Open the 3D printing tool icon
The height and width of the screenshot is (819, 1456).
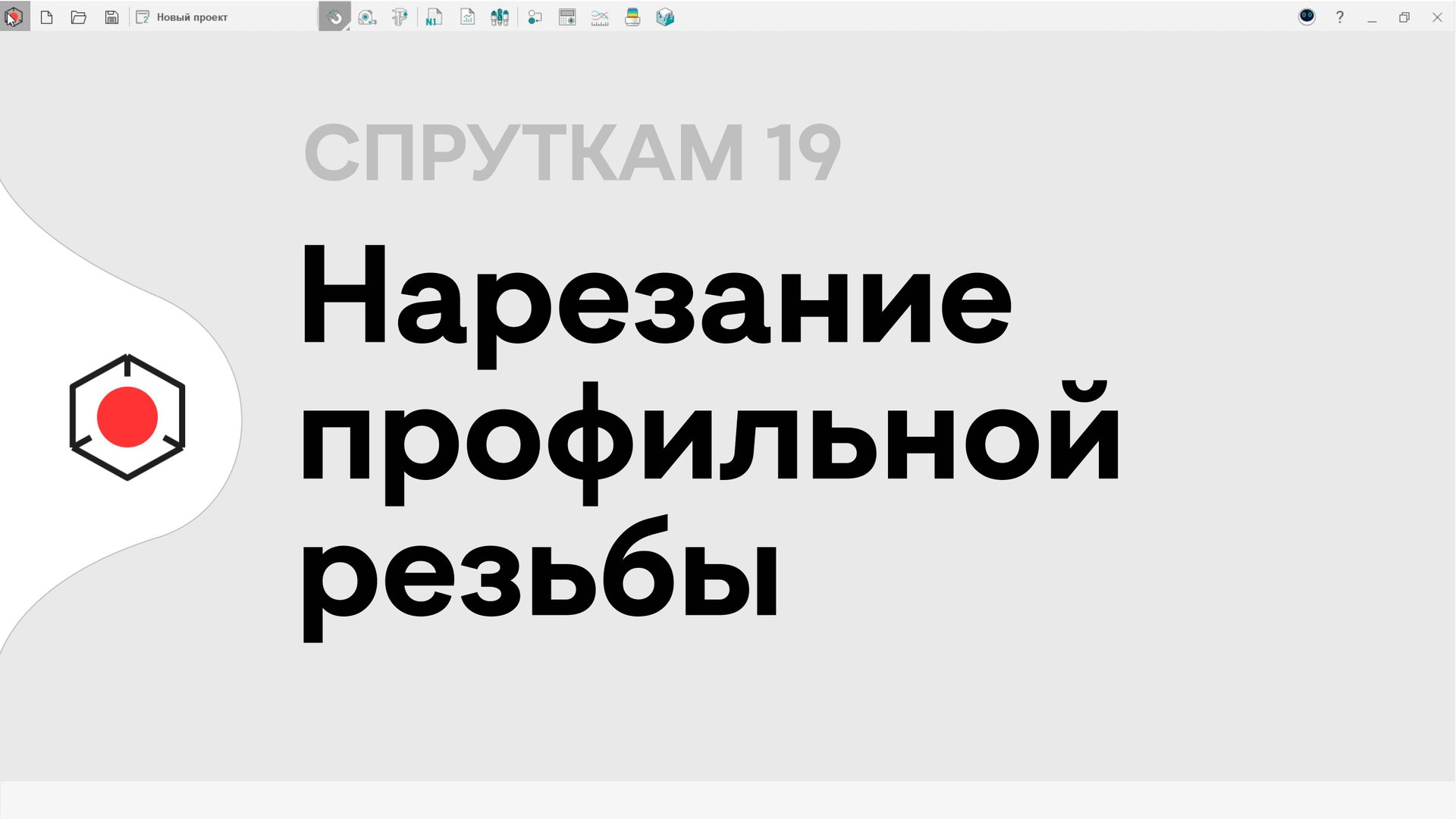(632, 17)
